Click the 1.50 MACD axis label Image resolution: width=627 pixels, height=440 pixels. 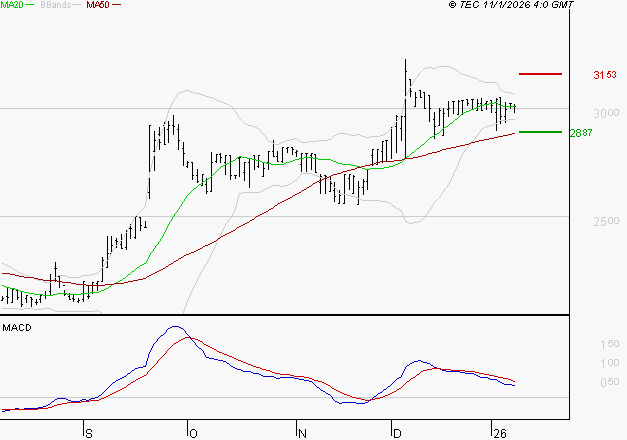point(610,344)
